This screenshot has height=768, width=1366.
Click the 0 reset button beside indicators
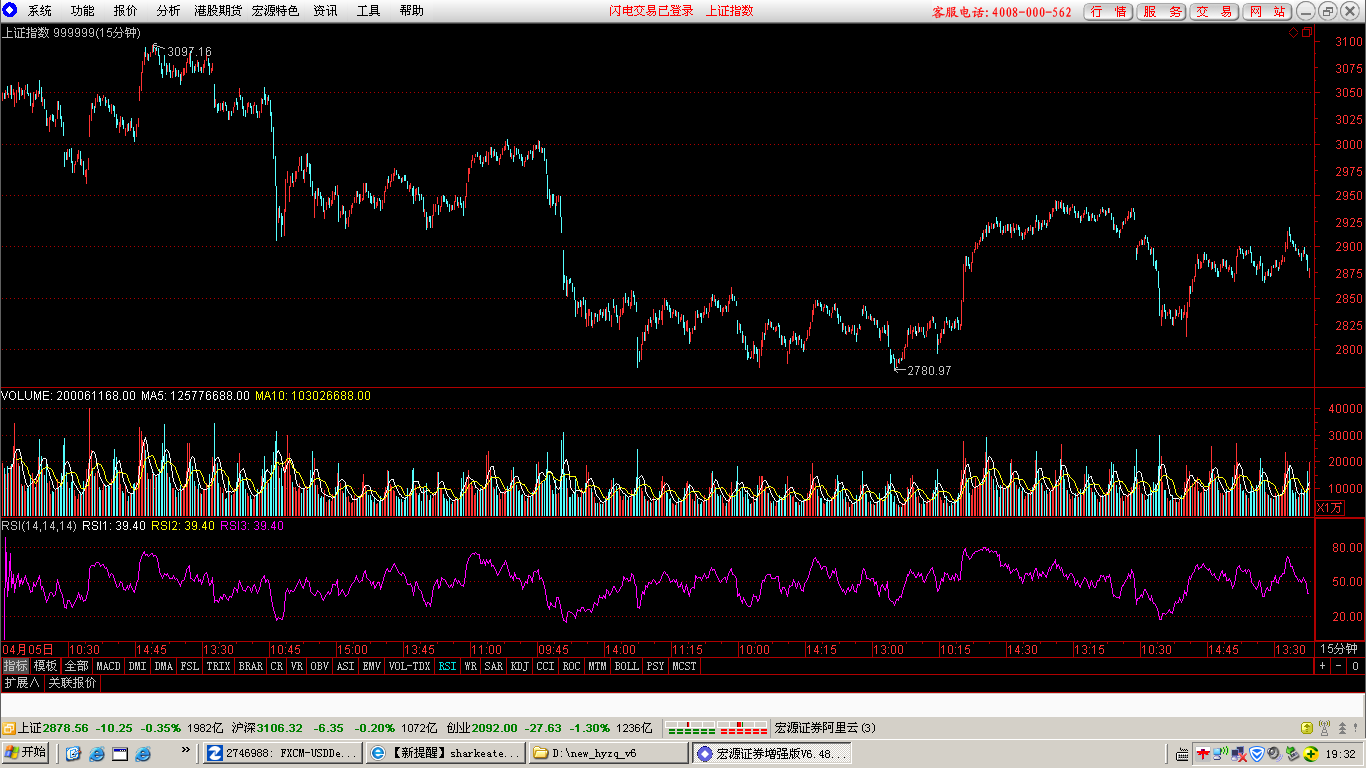[1355, 666]
